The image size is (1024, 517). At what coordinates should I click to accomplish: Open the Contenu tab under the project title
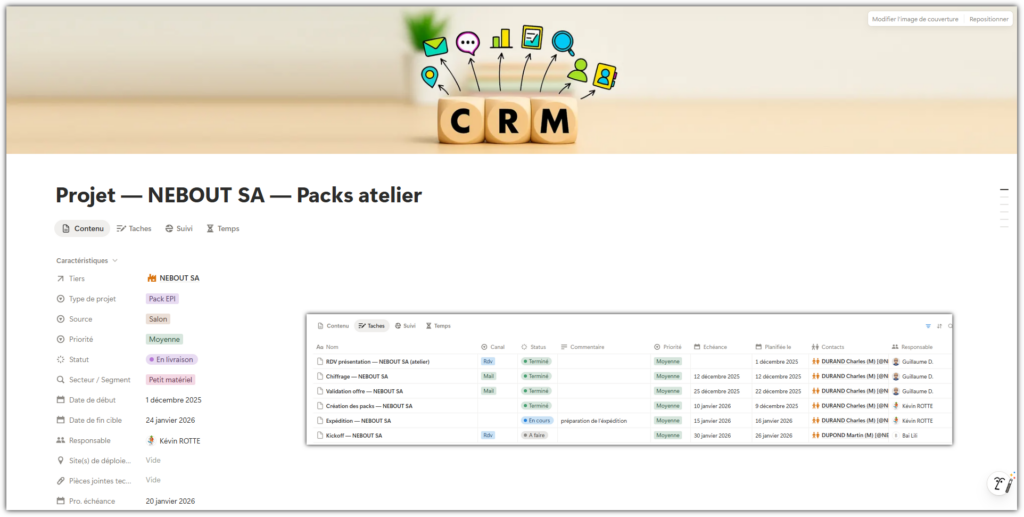(82, 228)
